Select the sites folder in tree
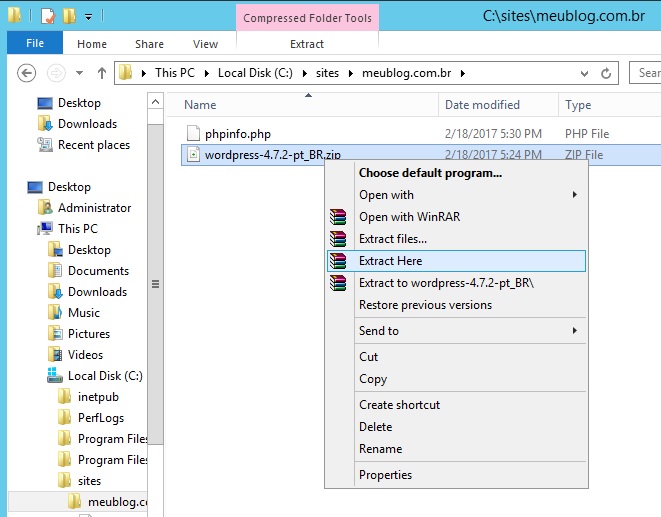 pos(89,481)
